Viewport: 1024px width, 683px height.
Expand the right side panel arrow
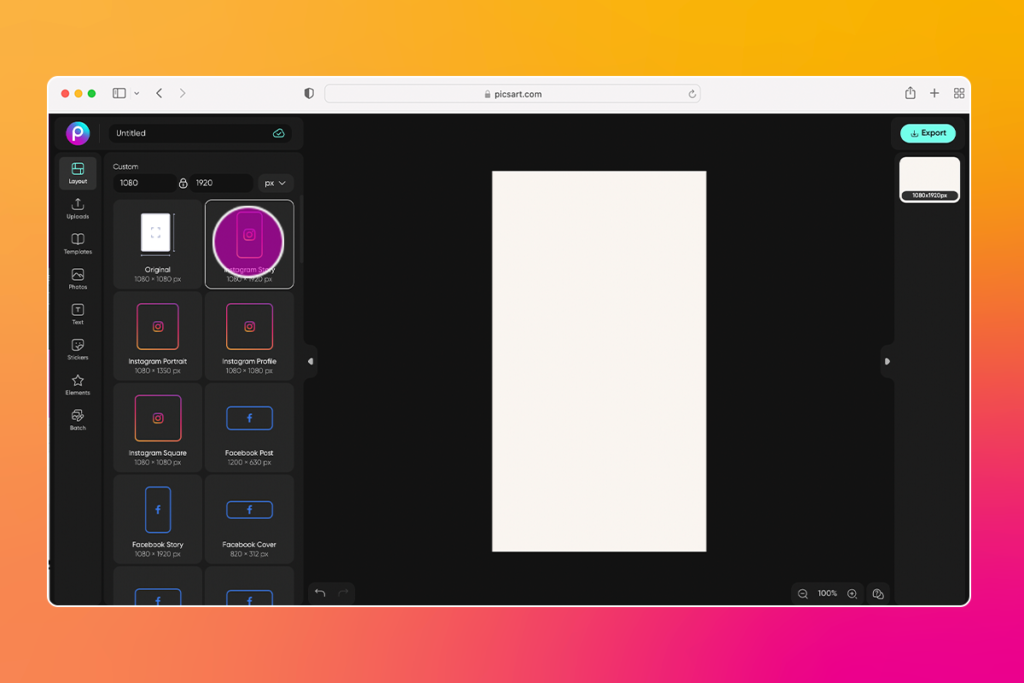click(886, 361)
